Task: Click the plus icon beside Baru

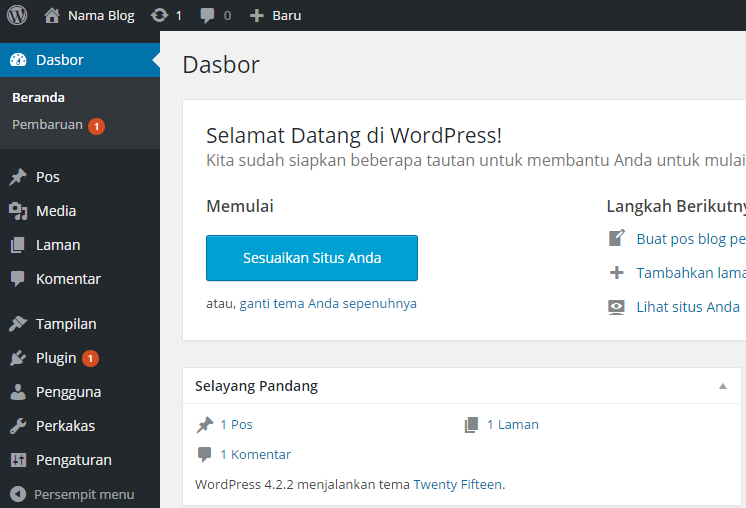Action: pyautogui.click(x=256, y=16)
